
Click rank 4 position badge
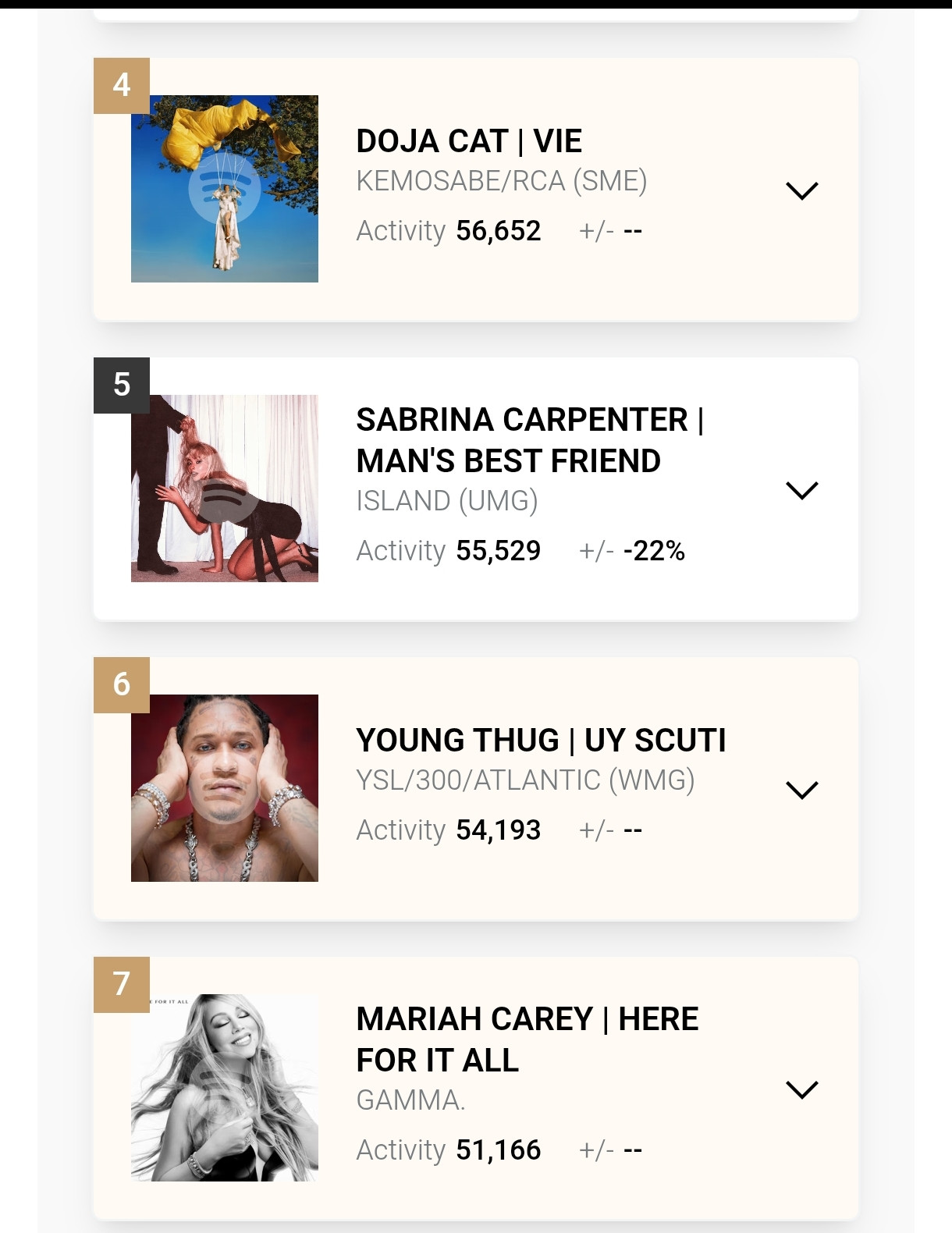pos(122,85)
